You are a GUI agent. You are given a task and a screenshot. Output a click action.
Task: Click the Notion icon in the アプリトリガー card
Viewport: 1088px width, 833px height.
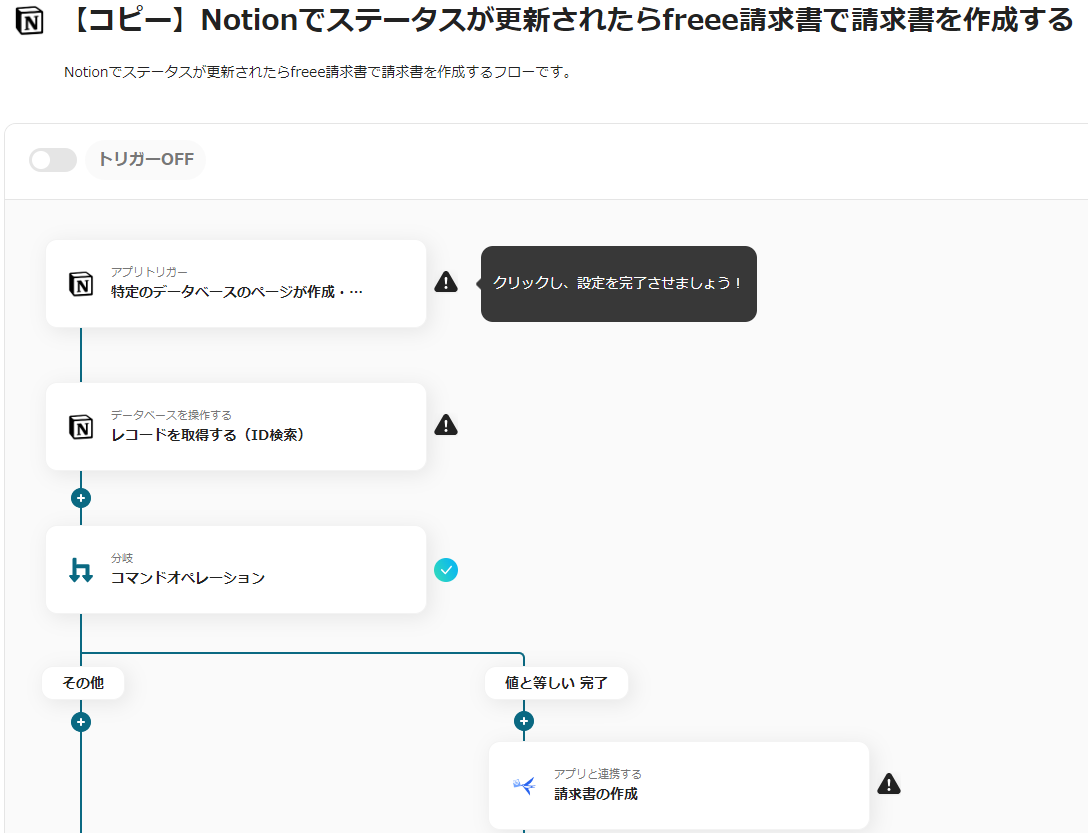pos(81,284)
